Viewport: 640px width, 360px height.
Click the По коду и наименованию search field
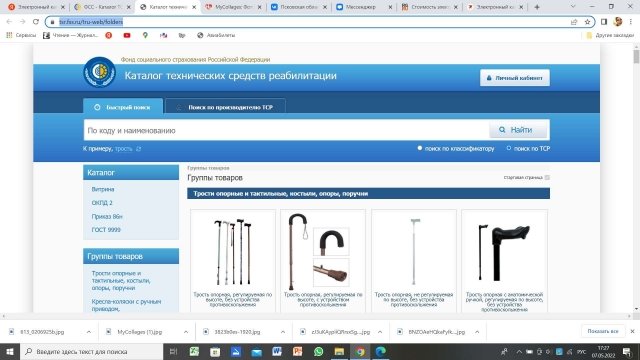pos(286,130)
